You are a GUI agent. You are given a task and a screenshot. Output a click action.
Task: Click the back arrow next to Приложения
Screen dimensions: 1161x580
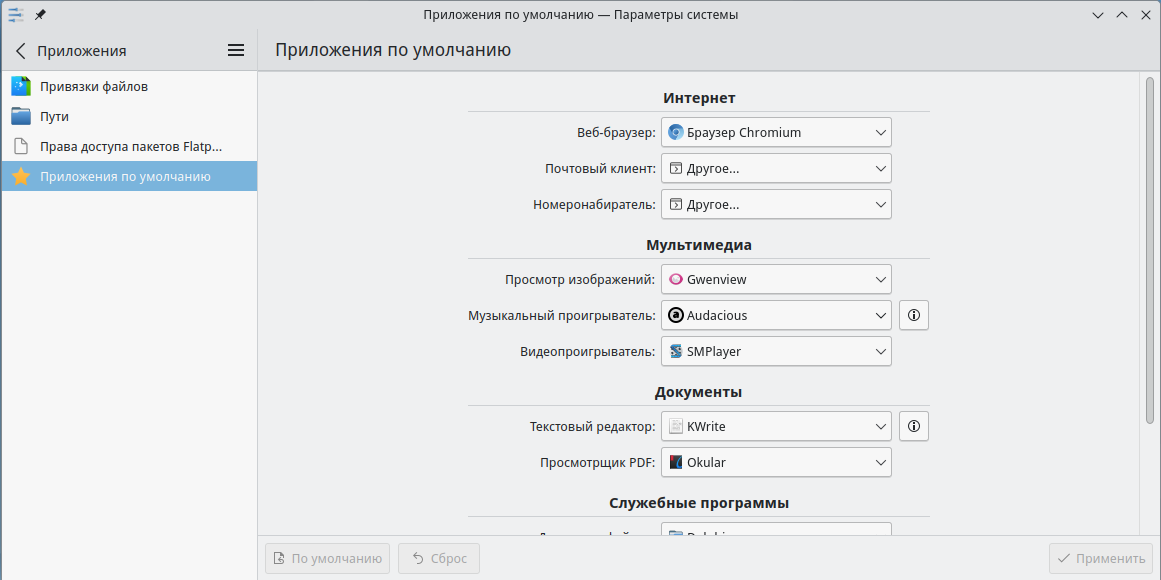coord(21,51)
